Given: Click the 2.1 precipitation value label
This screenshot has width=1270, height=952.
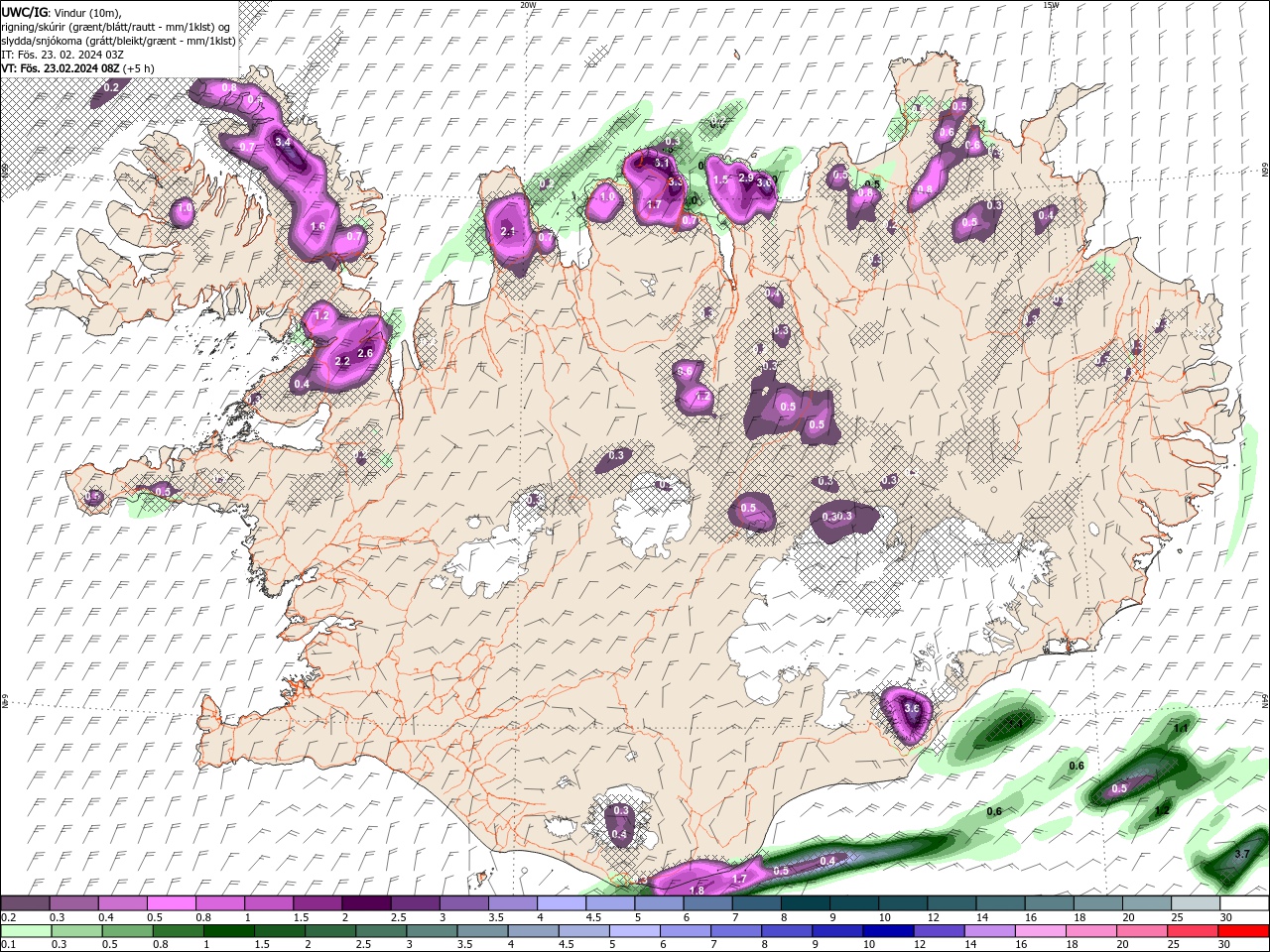Looking at the screenshot, I should [x=509, y=231].
